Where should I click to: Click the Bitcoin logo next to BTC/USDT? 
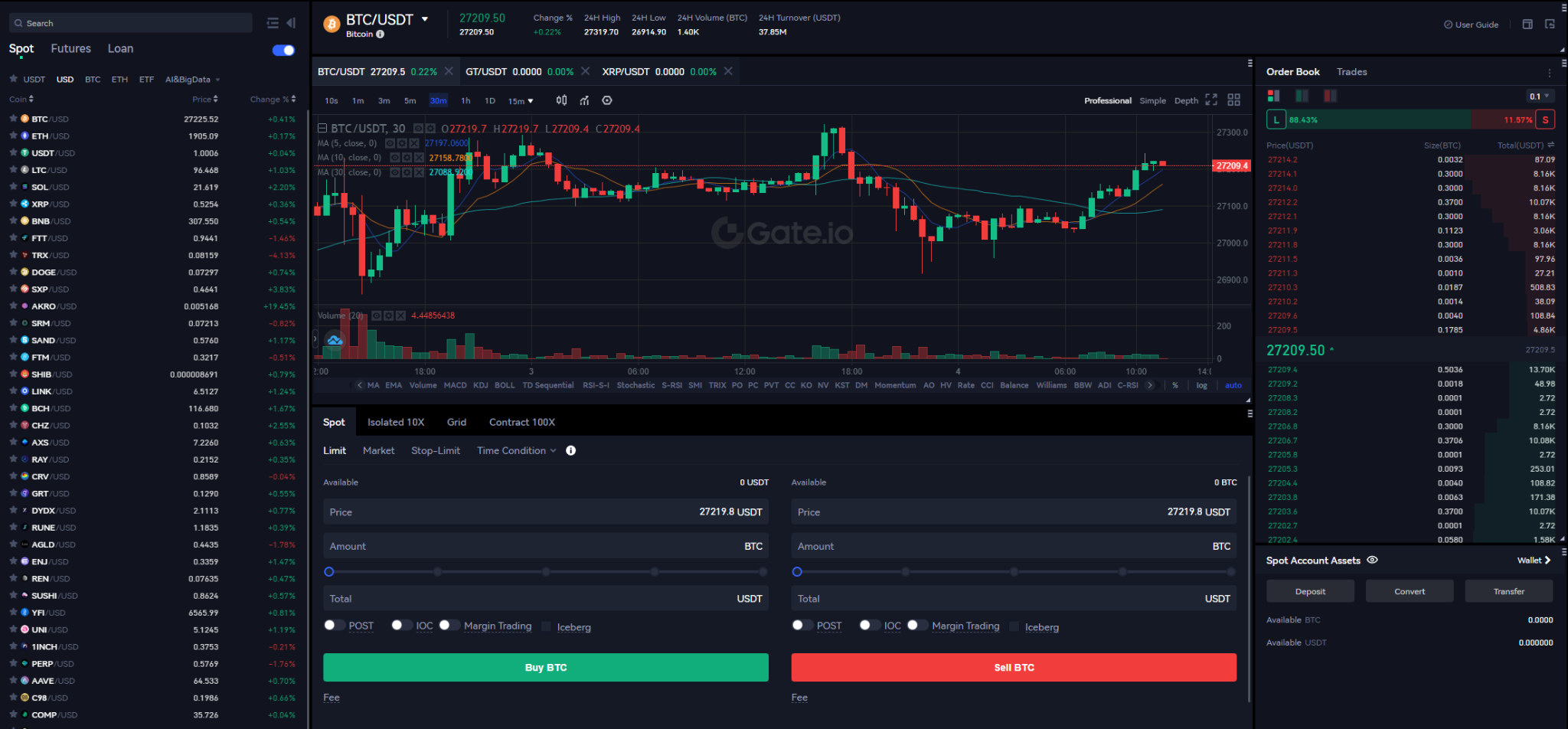click(332, 24)
